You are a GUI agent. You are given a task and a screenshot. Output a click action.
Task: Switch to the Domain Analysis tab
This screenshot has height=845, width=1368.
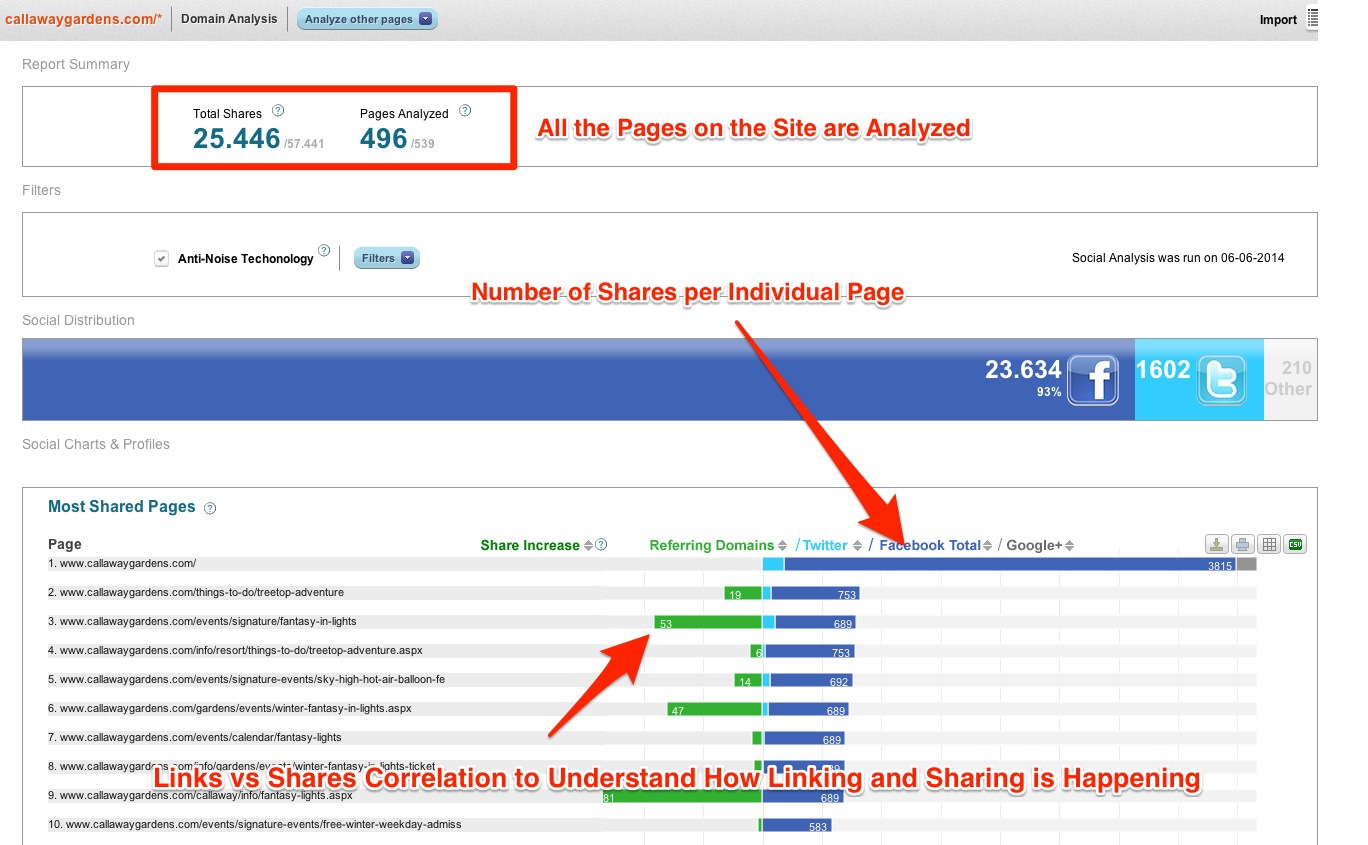tap(229, 18)
